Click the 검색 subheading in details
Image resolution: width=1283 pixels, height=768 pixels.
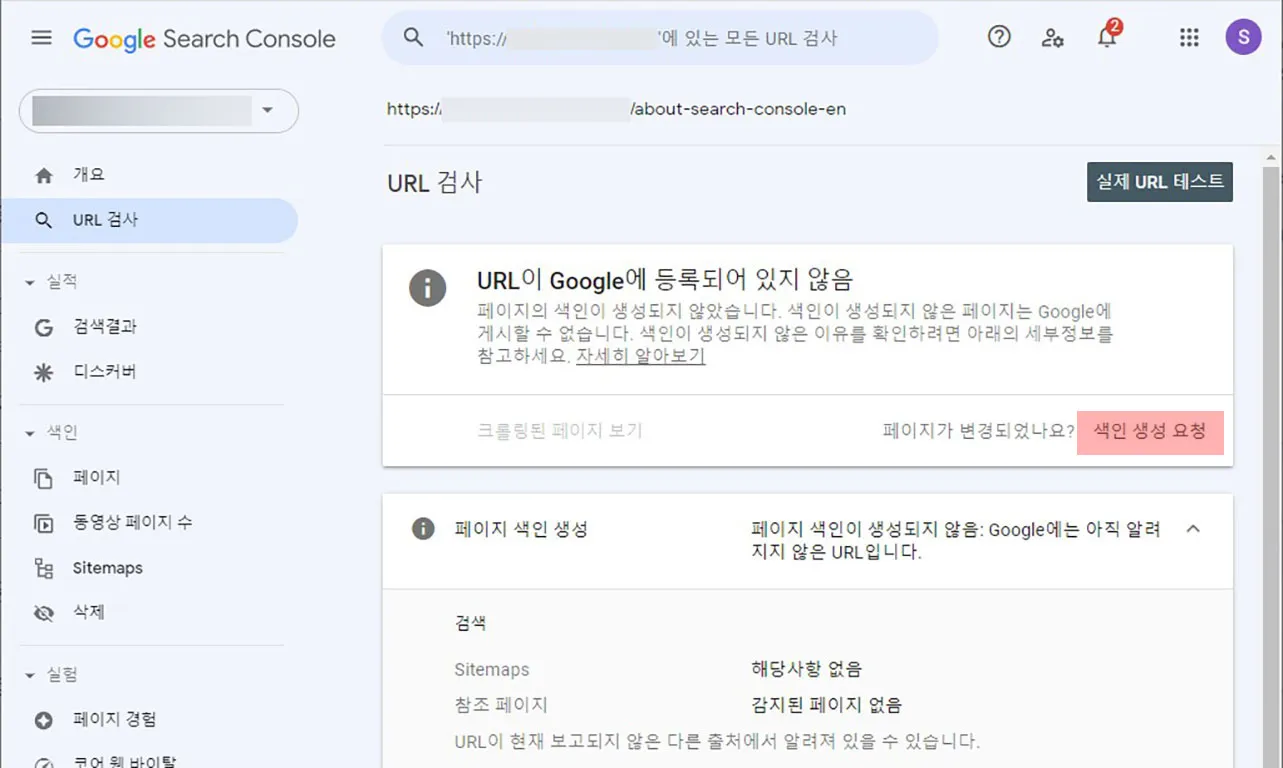point(470,623)
